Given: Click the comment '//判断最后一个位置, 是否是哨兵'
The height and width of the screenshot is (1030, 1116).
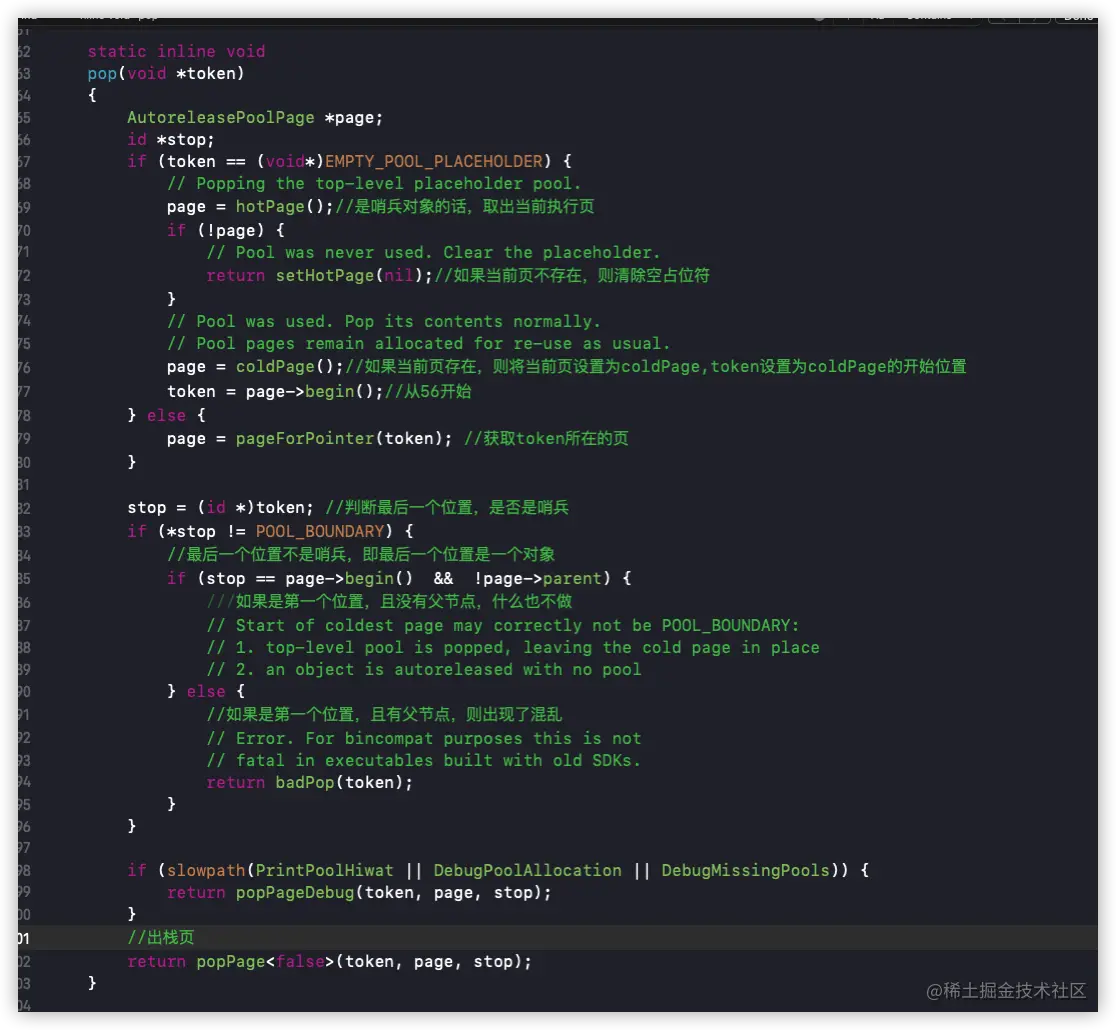Looking at the screenshot, I should [x=447, y=508].
